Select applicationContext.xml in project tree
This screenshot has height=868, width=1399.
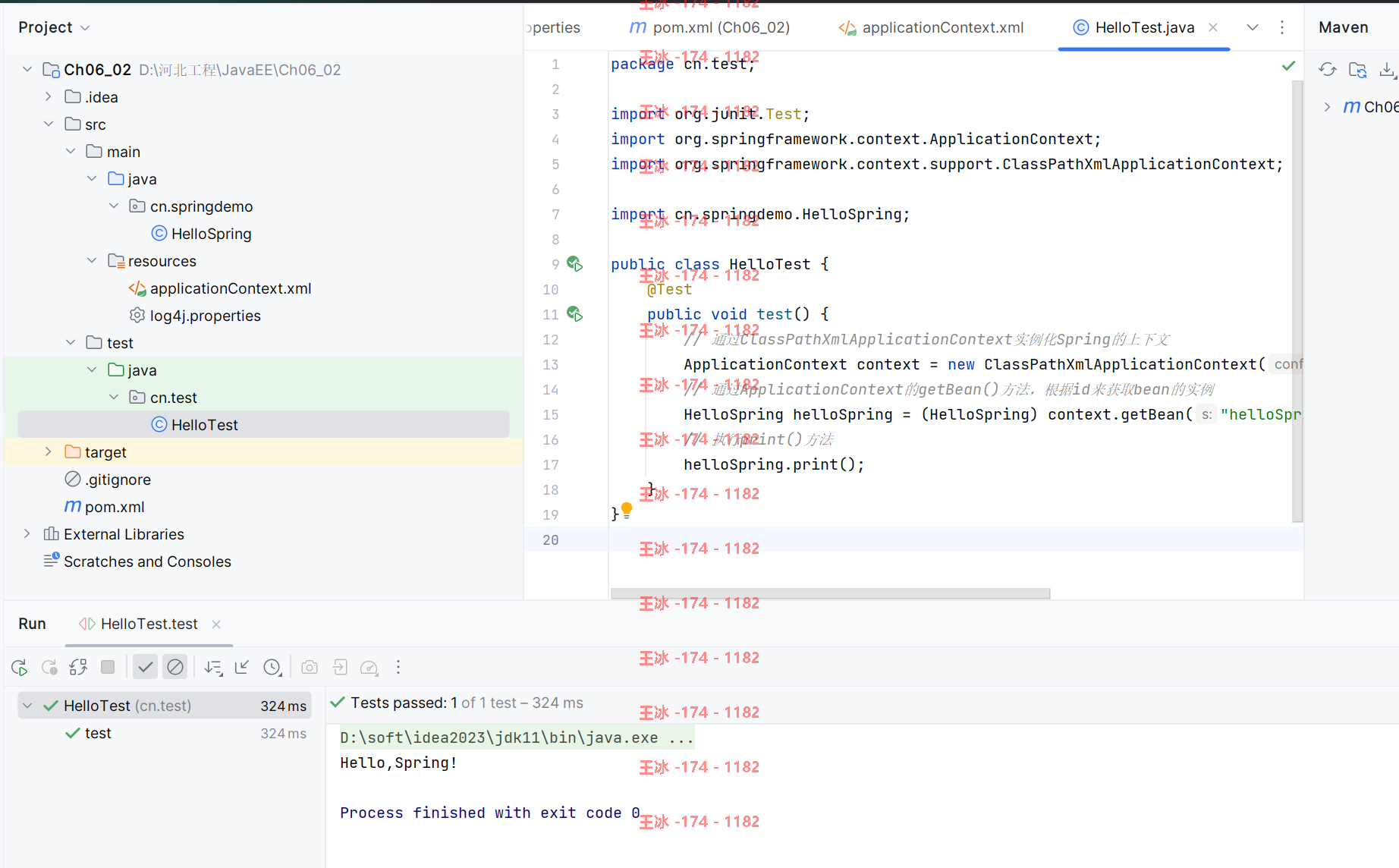point(220,288)
